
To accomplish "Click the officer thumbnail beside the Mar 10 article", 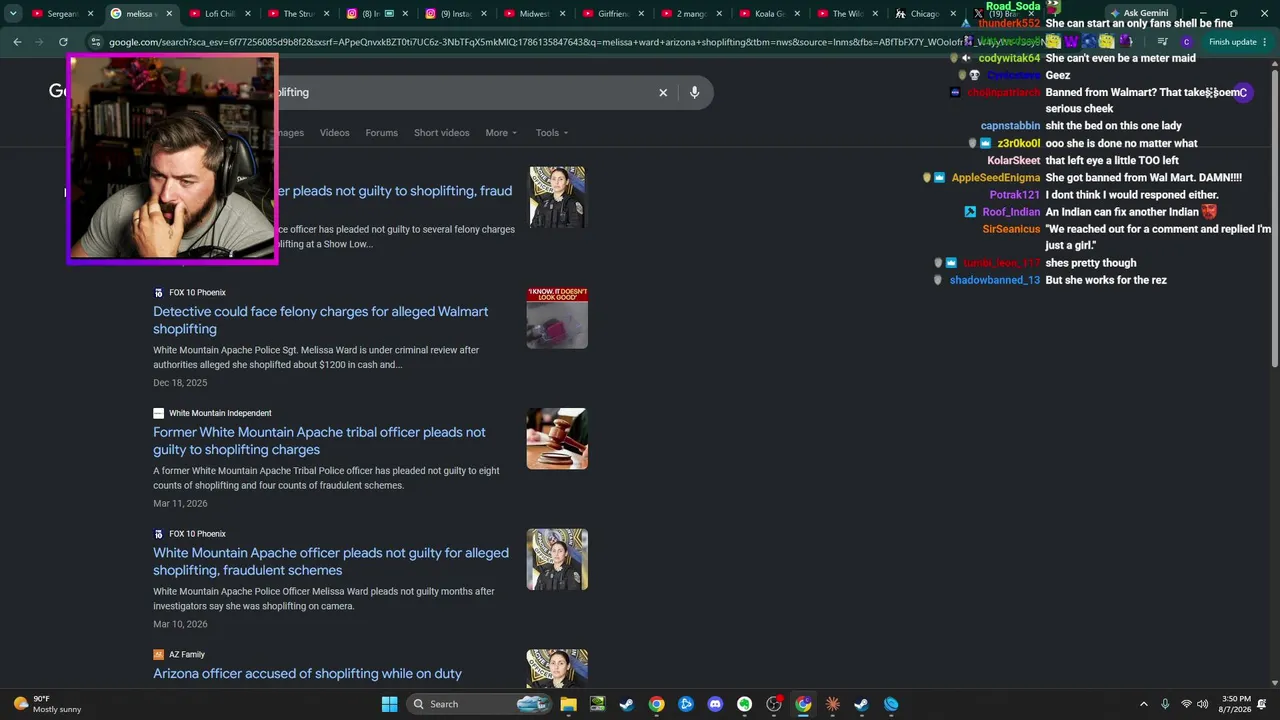I will point(557,559).
